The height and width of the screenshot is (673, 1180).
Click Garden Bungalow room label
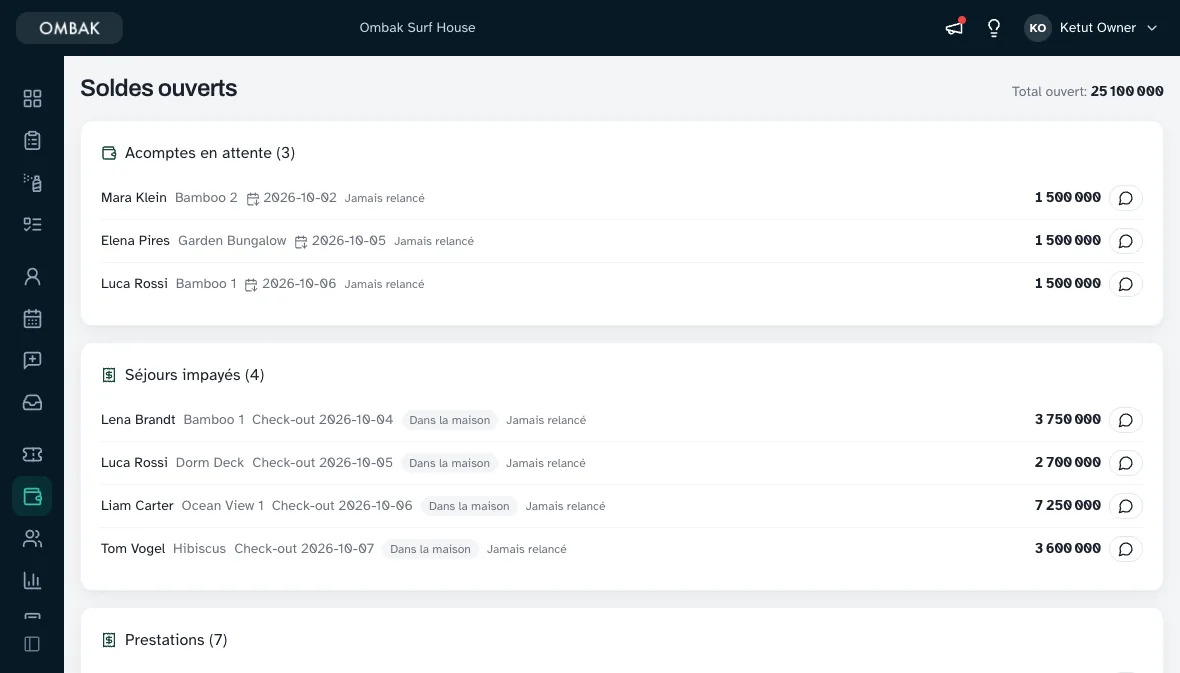232,240
